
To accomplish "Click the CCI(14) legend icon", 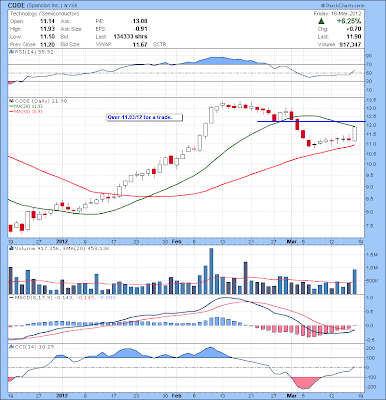I will [11, 347].
